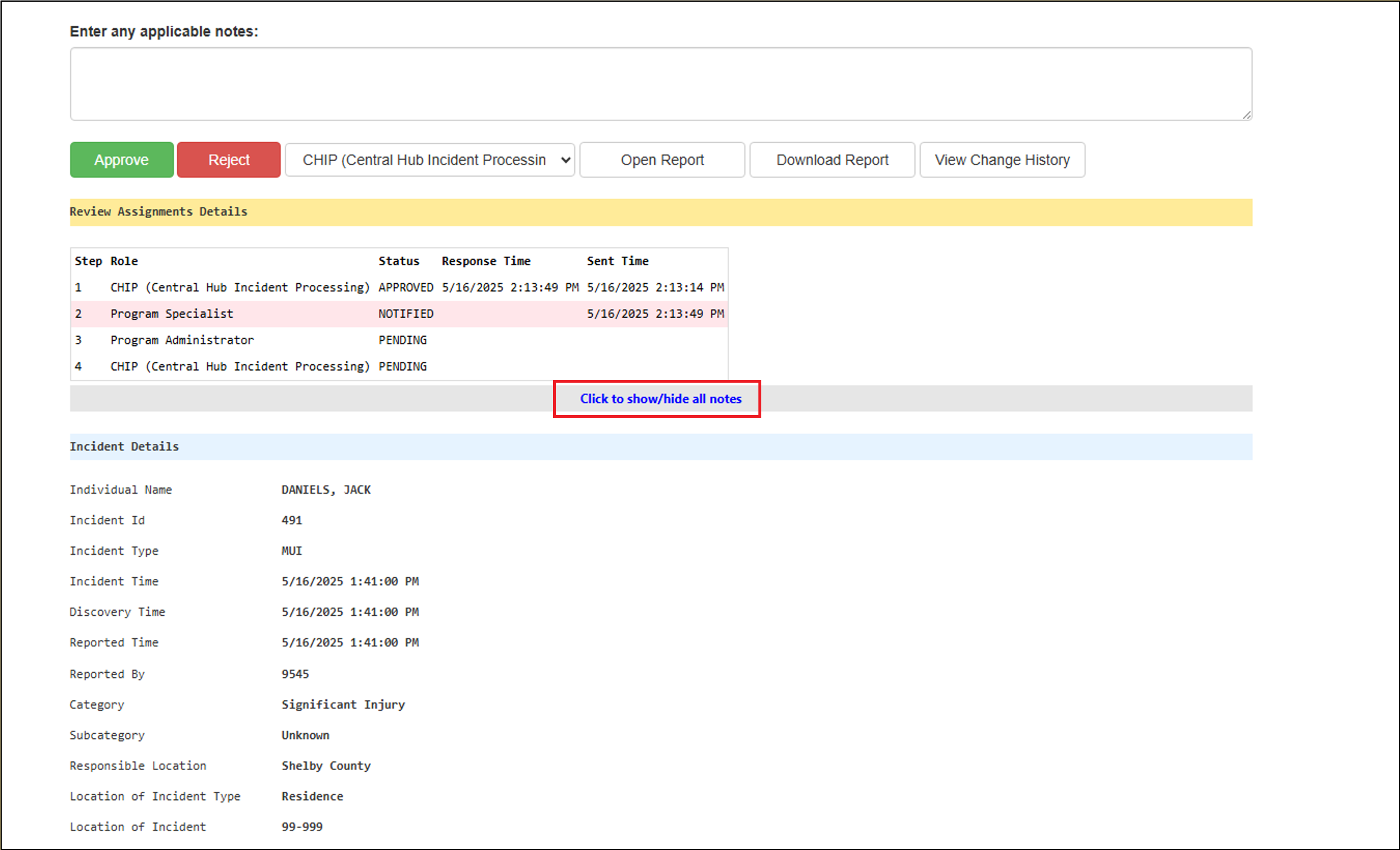Click the red Reject button
The height and width of the screenshot is (850, 1400).
click(228, 160)
